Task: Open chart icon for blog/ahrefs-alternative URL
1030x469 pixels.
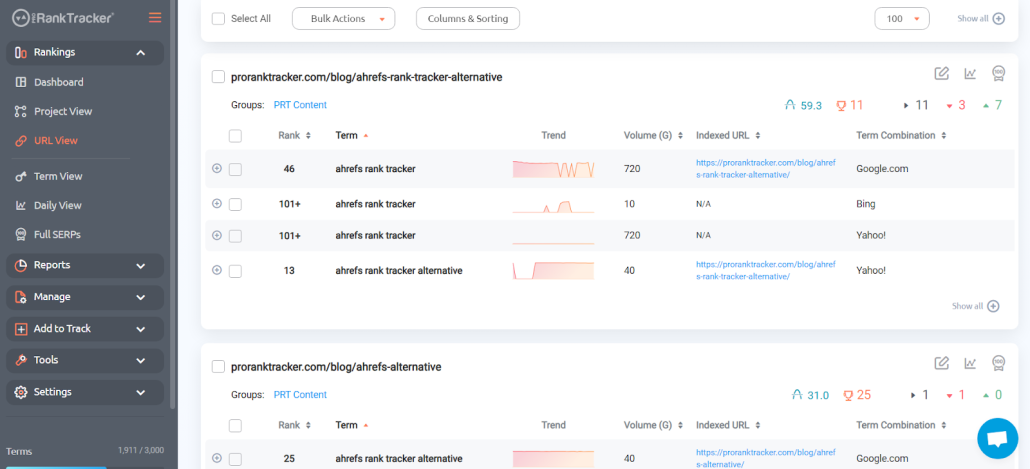Action: pyautogui.click(x=970, y=363)
